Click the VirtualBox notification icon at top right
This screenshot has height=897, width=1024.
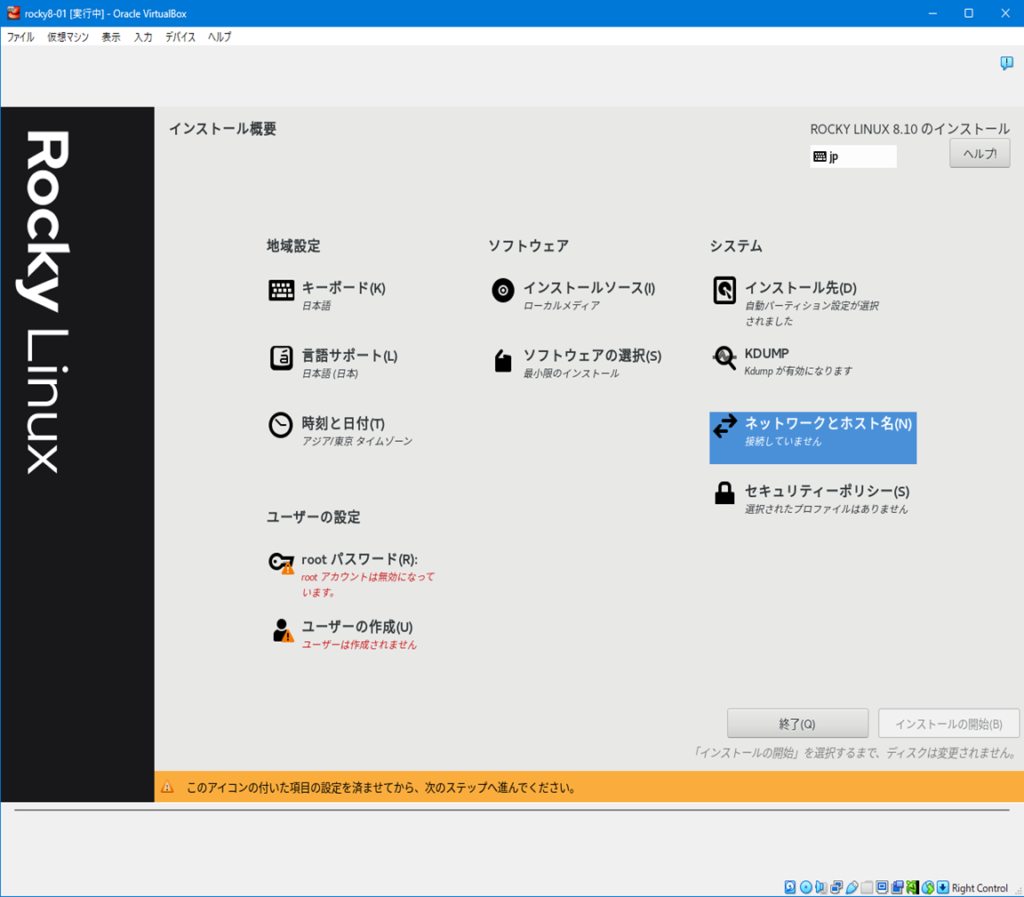[x=1006, y=63]
